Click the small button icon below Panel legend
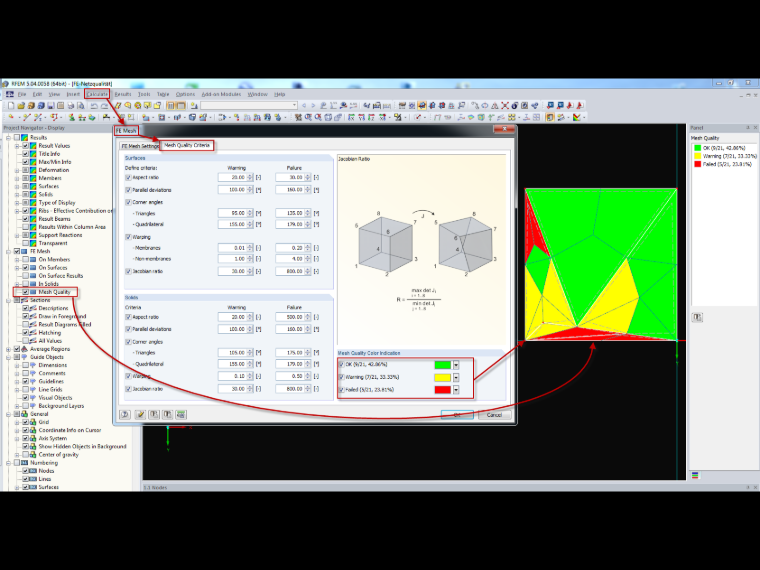 [697, 317]
